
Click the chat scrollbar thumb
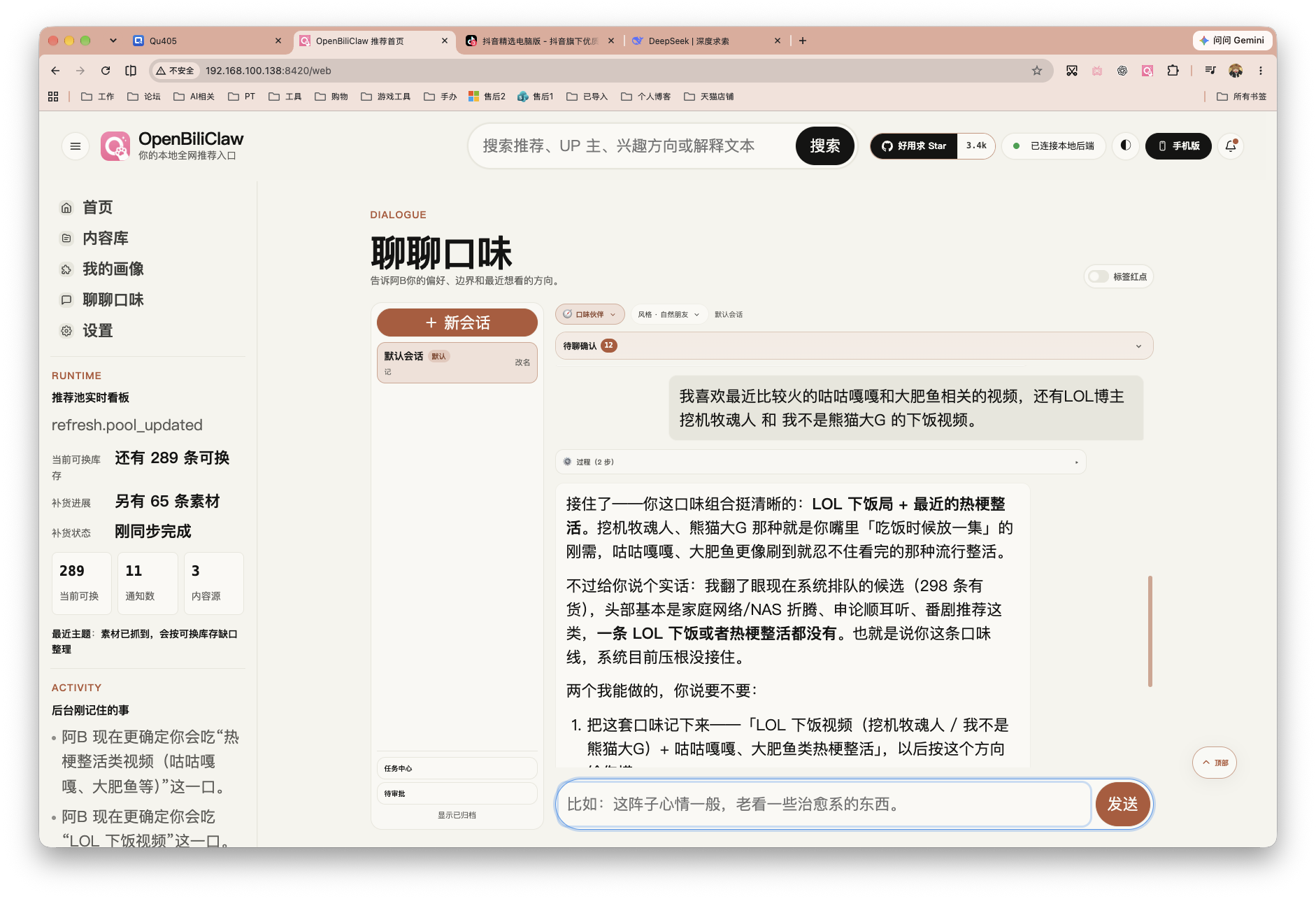[1150, 631]
